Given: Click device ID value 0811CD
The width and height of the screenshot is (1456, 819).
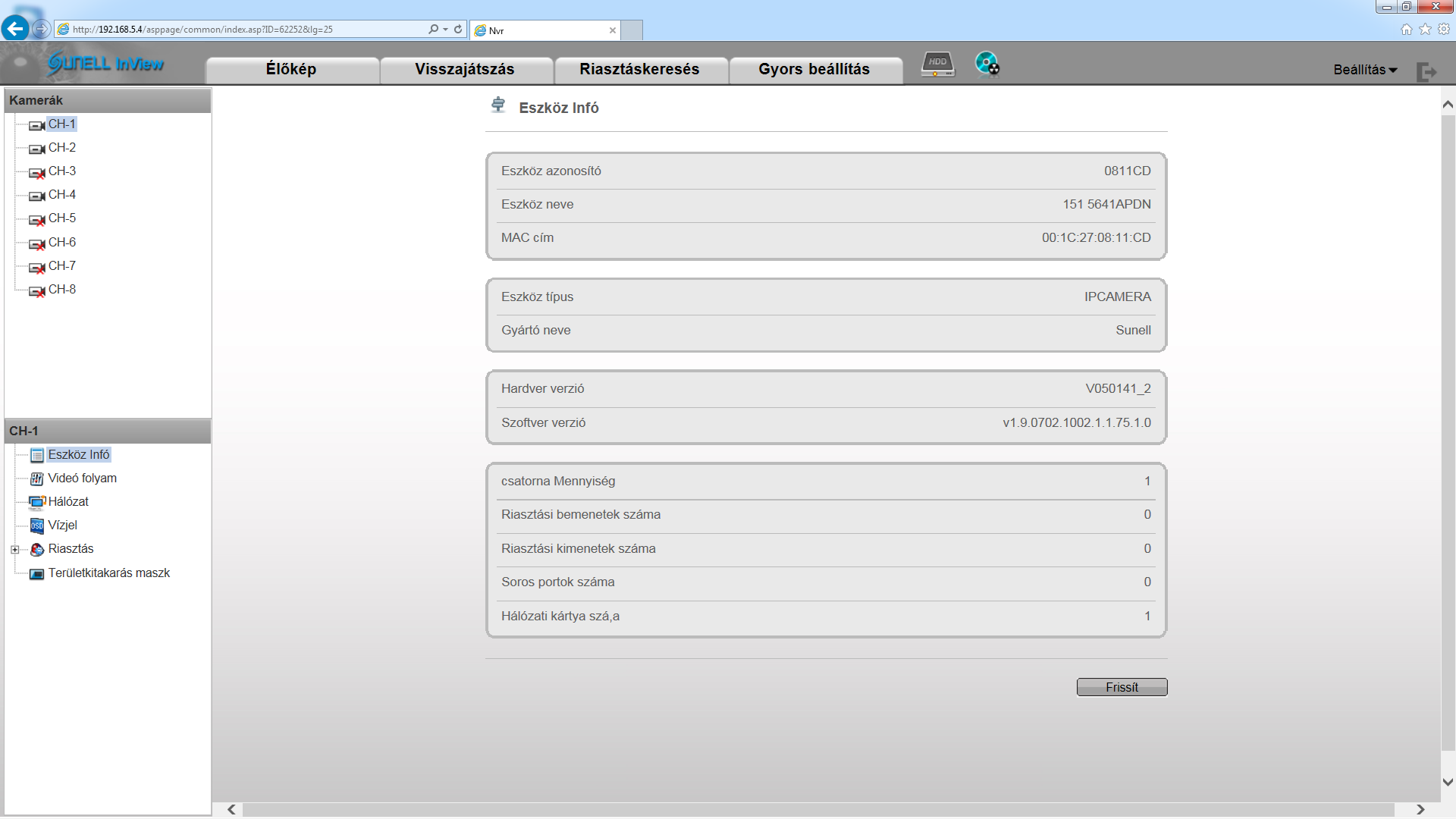Looking at the screenshot, I should click(x=1127, y=171).
